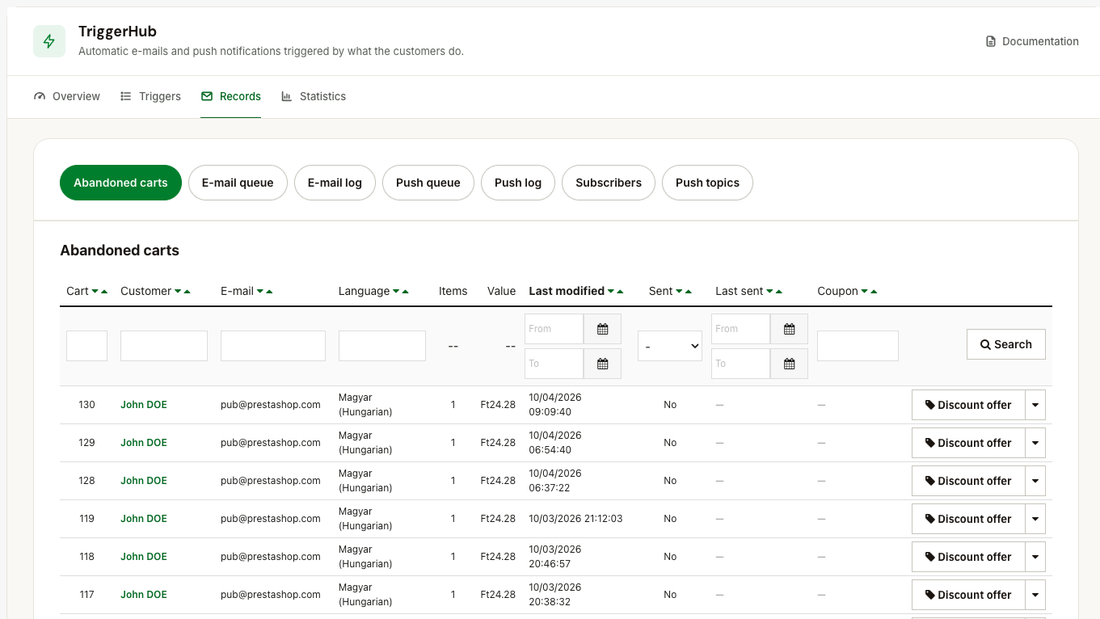Send Discount offer for cart 129
The width and height of the screenshot is (1100, 619).
[968, 443]
